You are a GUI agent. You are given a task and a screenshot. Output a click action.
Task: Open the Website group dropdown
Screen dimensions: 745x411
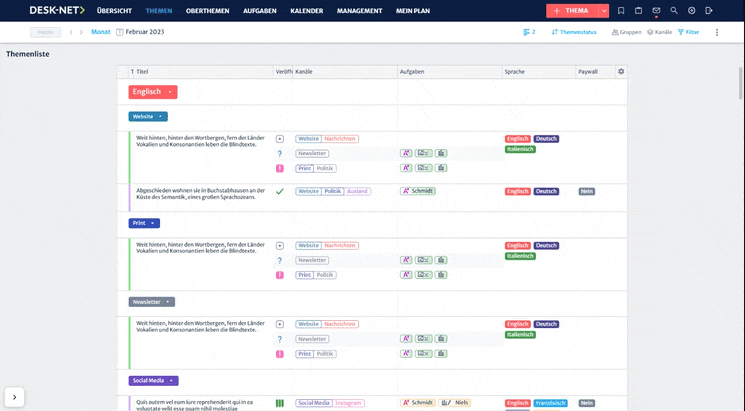148,116
